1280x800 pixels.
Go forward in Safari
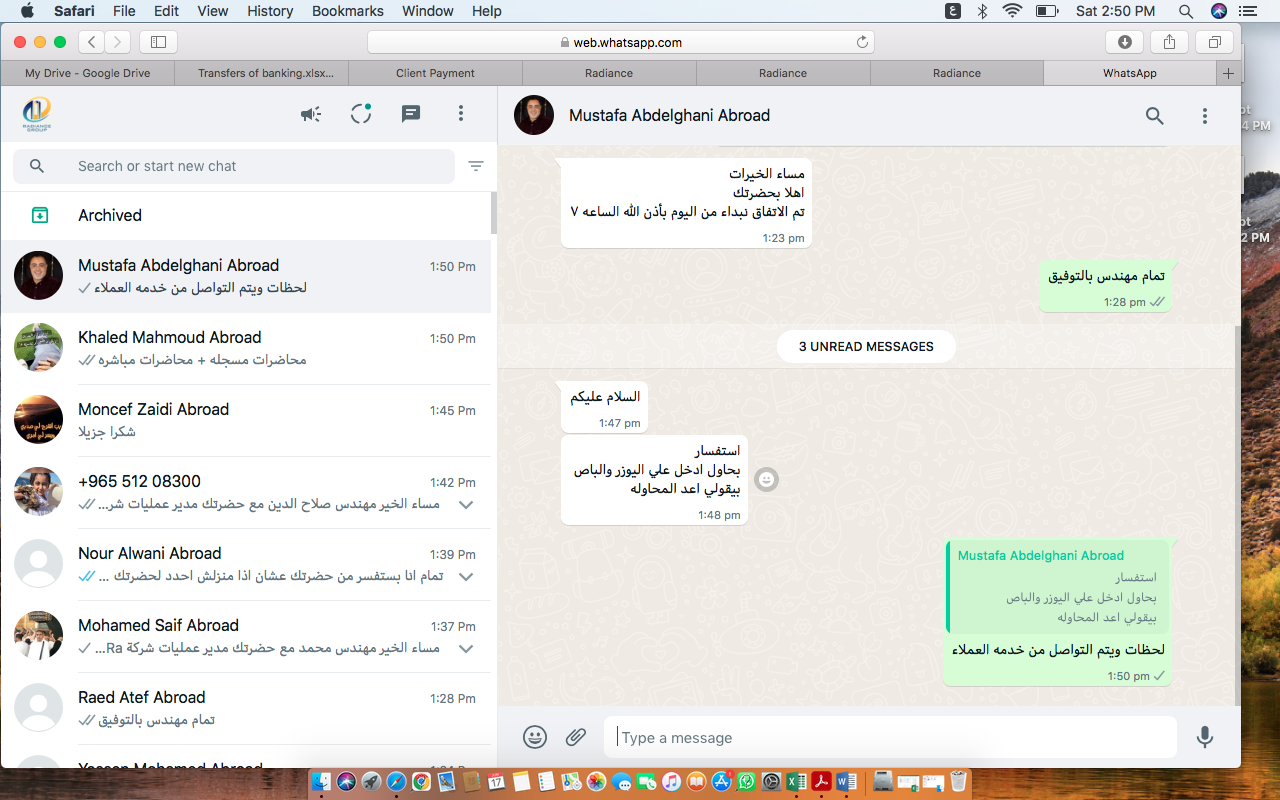pos(118,42)
